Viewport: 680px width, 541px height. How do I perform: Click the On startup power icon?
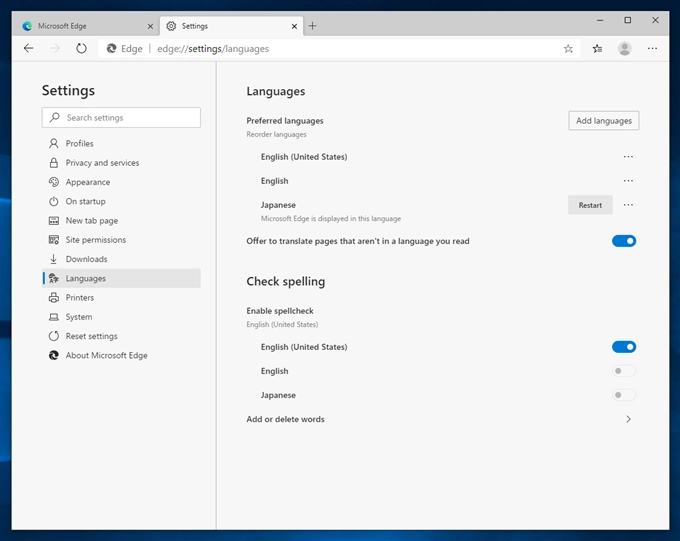(54, 201)
